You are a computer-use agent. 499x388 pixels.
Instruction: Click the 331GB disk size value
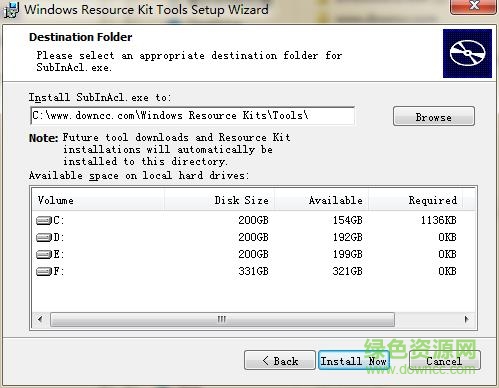point(253,271)
